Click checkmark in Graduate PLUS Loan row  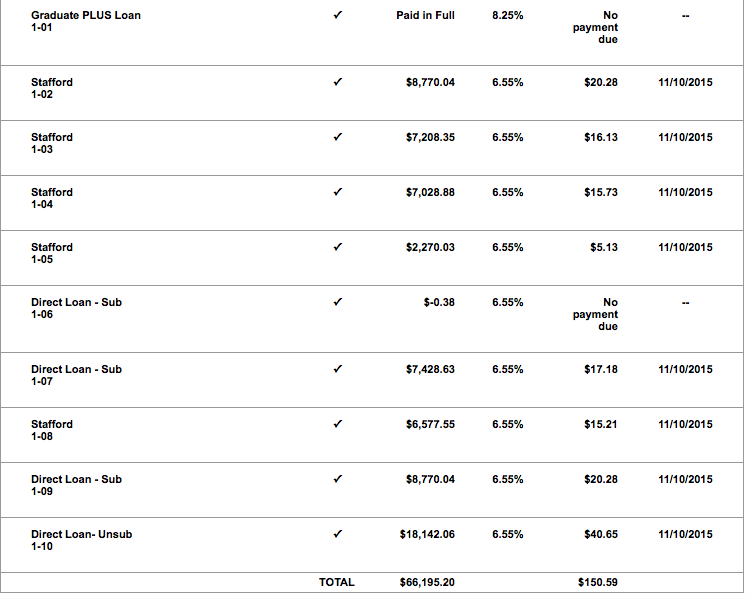pyautogui.click(x=338, y=15)
